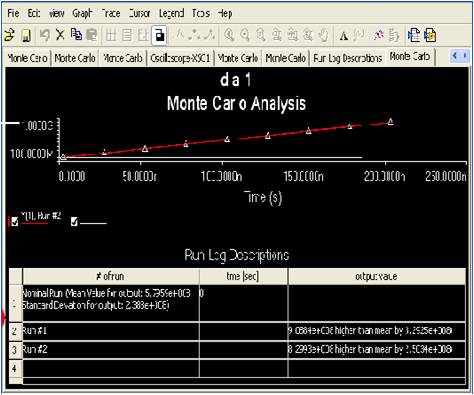Click the Copy toolbar icon
This screenshot has height=395, width=474.
[x=76, y=35]
